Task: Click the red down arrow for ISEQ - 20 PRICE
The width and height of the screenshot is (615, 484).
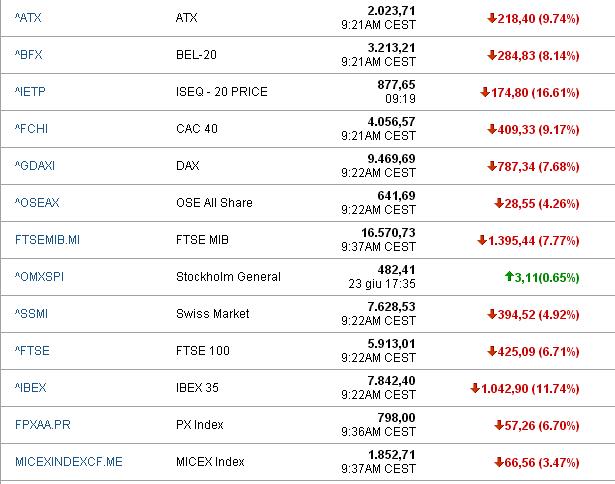Action: coord(485,92)
